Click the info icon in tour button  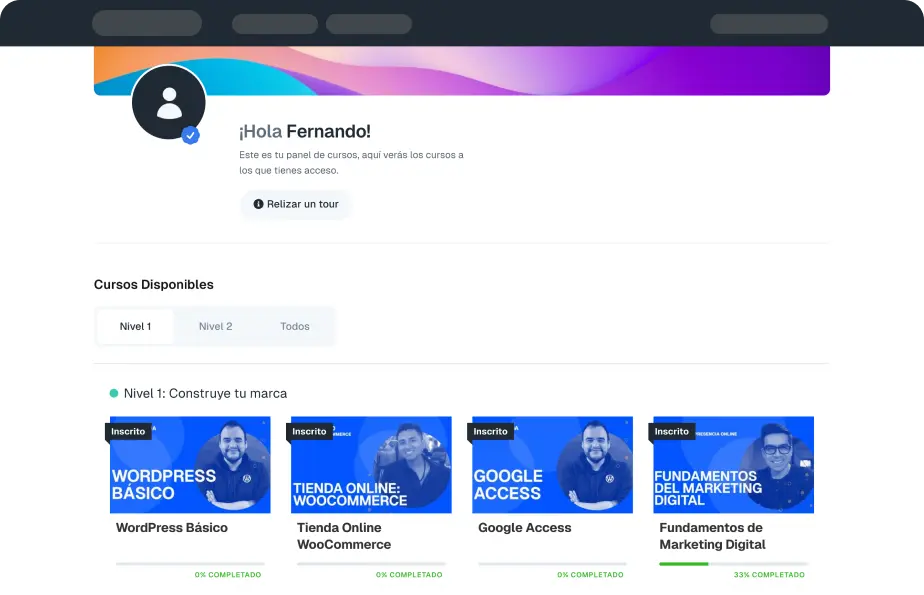pyautogui.click(x=258, y=204)
